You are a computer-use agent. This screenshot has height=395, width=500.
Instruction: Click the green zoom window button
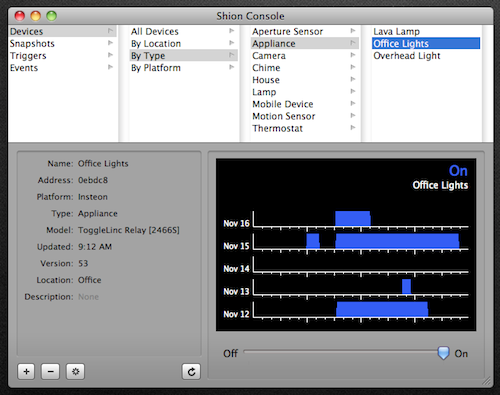pyautogui.click(x=52, y=16)
